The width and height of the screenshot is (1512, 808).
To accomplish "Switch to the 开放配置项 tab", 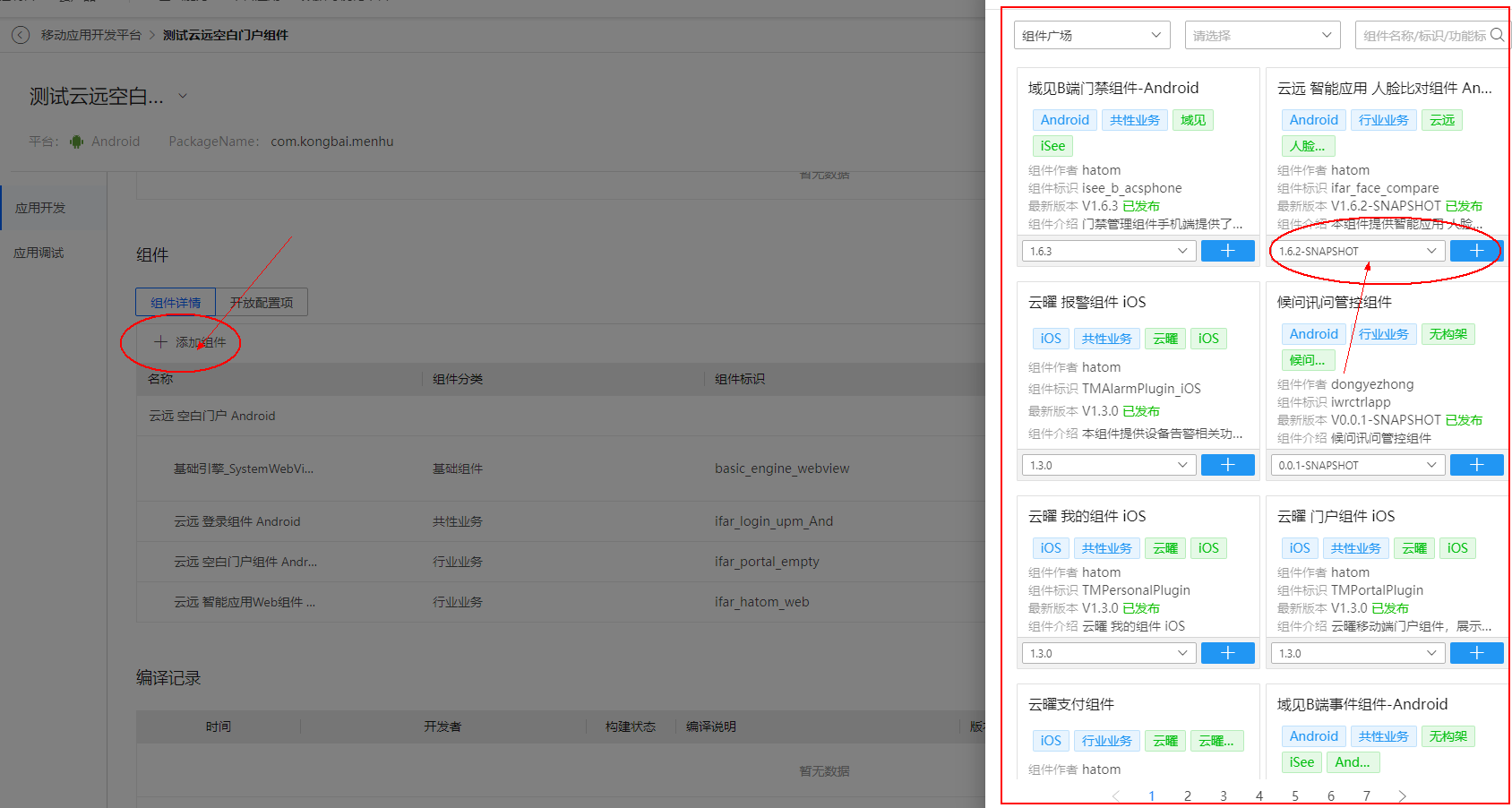I will 262,303.
